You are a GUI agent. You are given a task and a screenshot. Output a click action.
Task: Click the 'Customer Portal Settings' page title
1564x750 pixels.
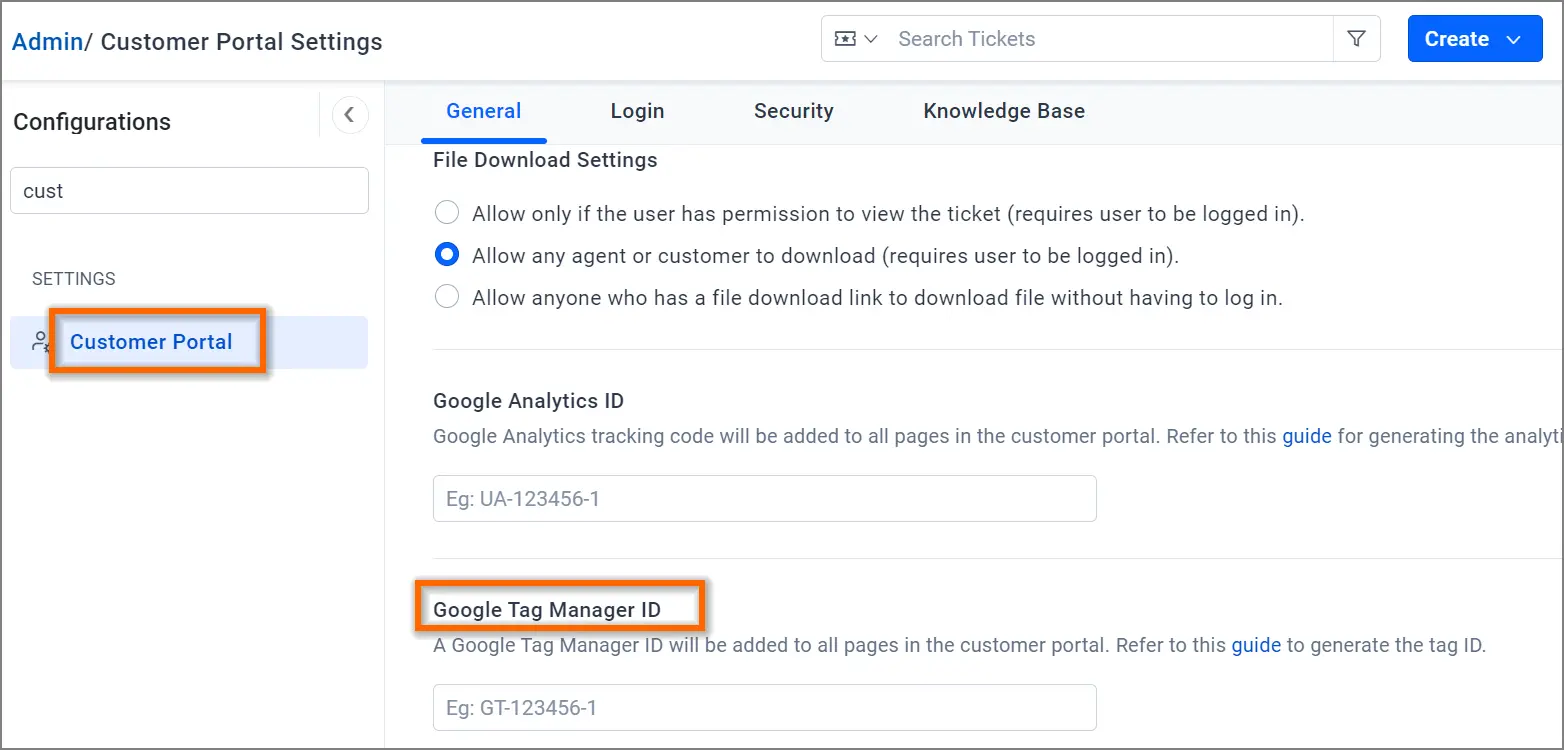point(241,42)
